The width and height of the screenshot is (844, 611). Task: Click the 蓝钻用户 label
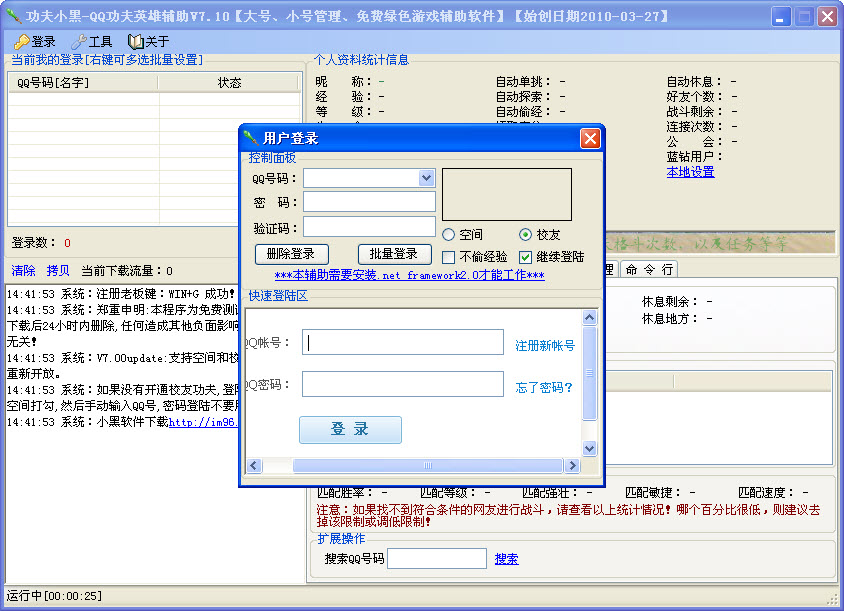694,157
